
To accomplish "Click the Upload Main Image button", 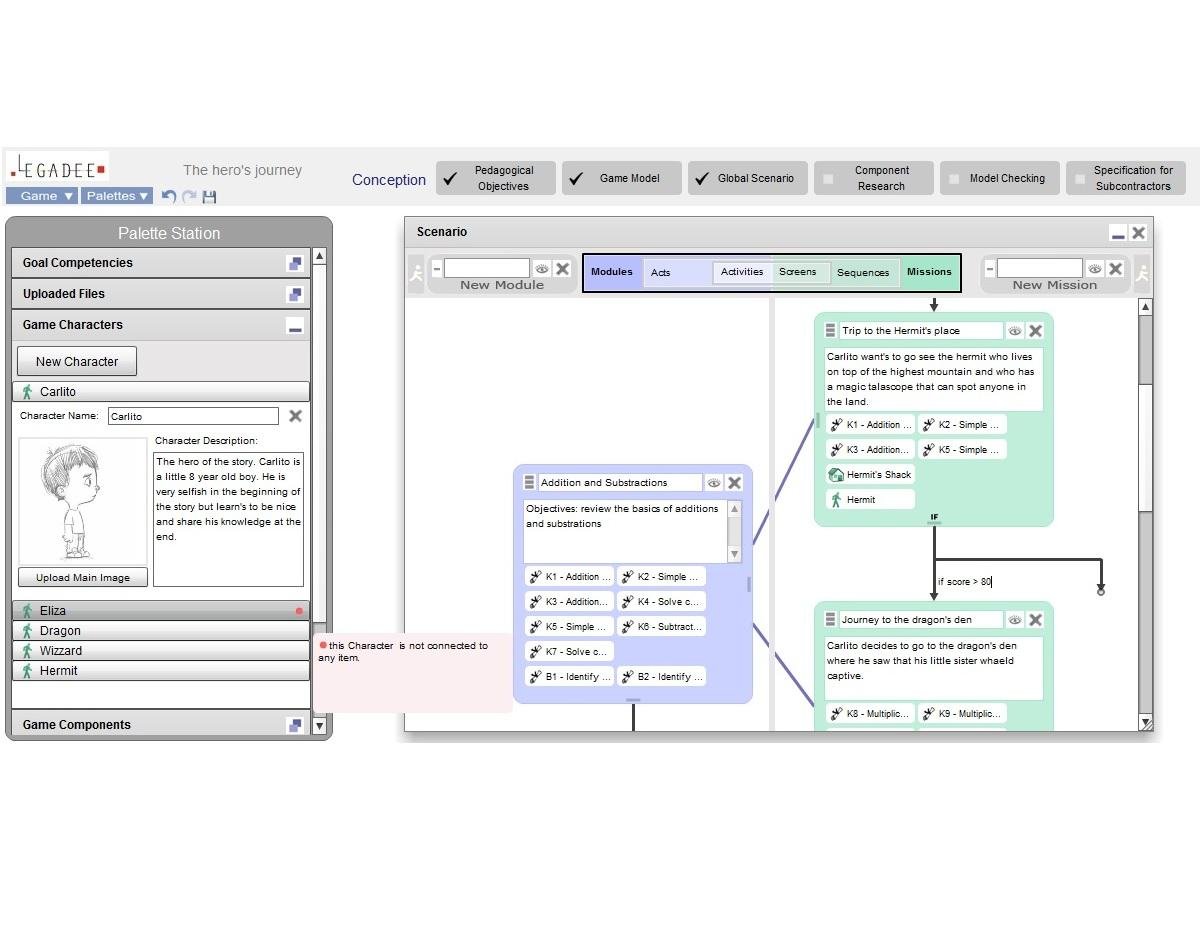I will coord(82,577).
